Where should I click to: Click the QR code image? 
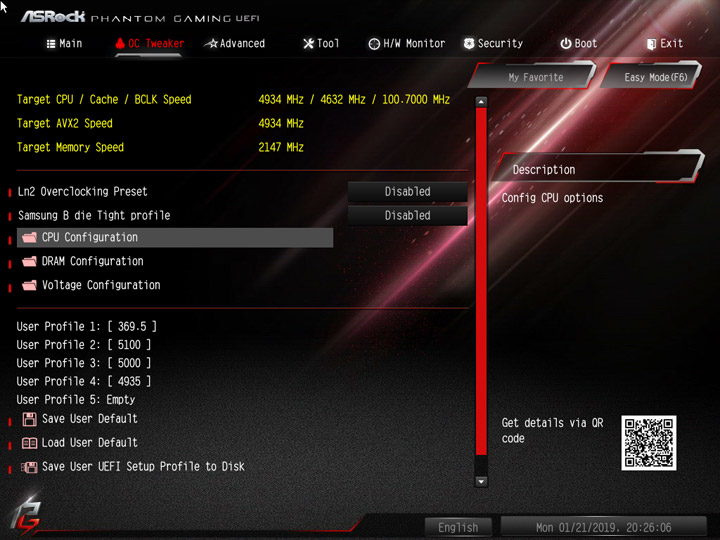(648, 443)
